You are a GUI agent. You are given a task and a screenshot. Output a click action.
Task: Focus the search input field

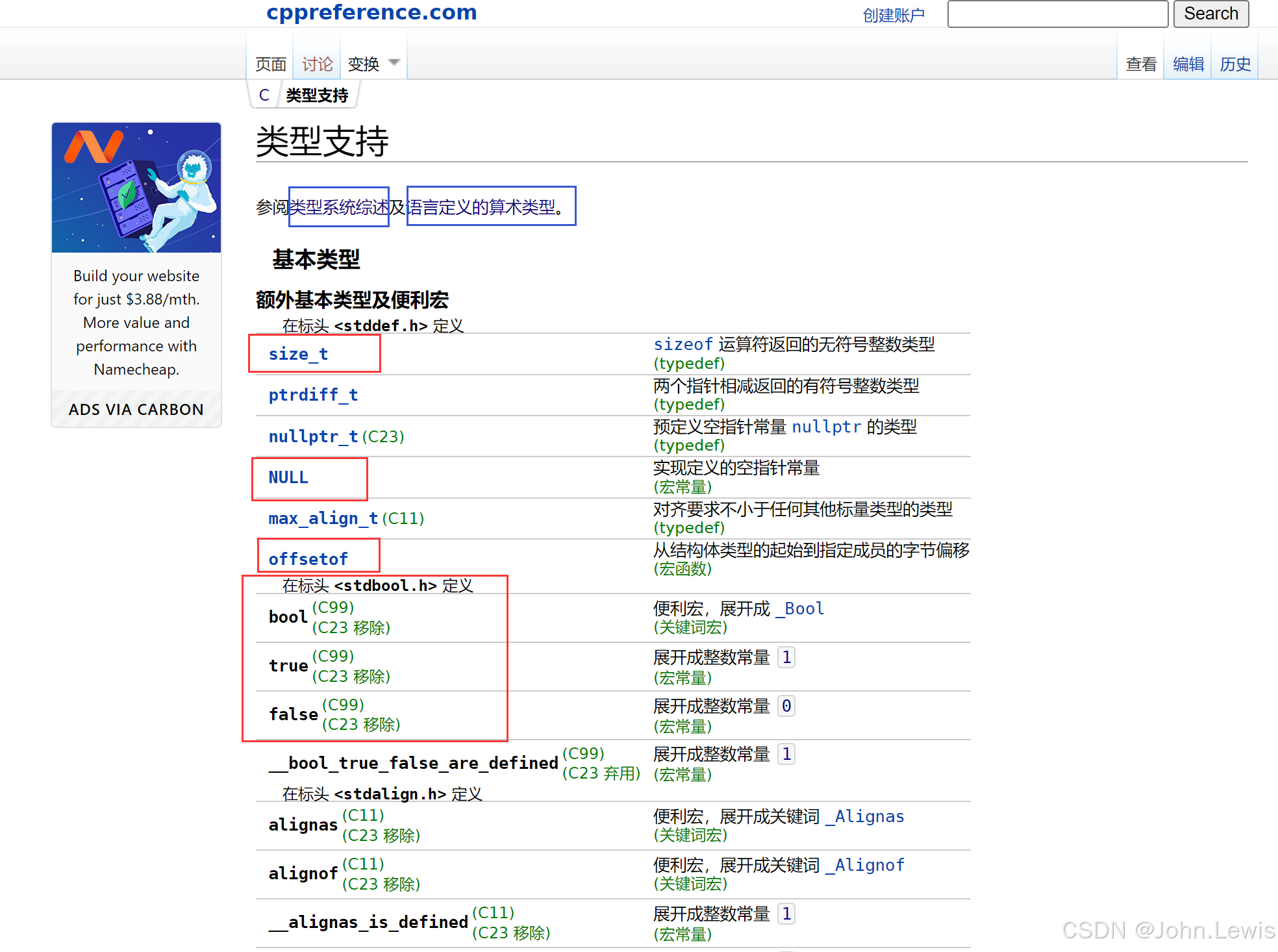[1057, 14]
